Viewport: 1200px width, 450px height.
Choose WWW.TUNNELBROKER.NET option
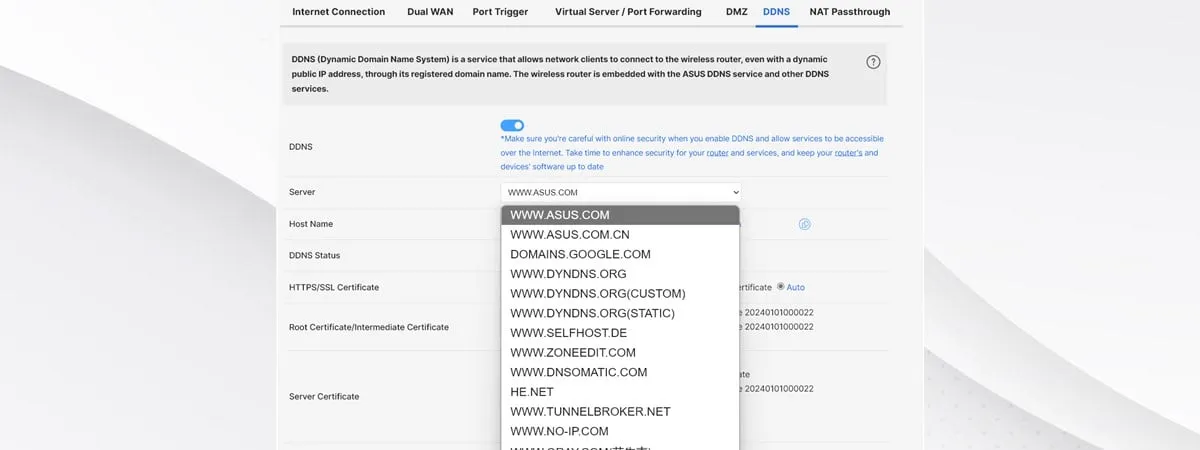[590, 411]
